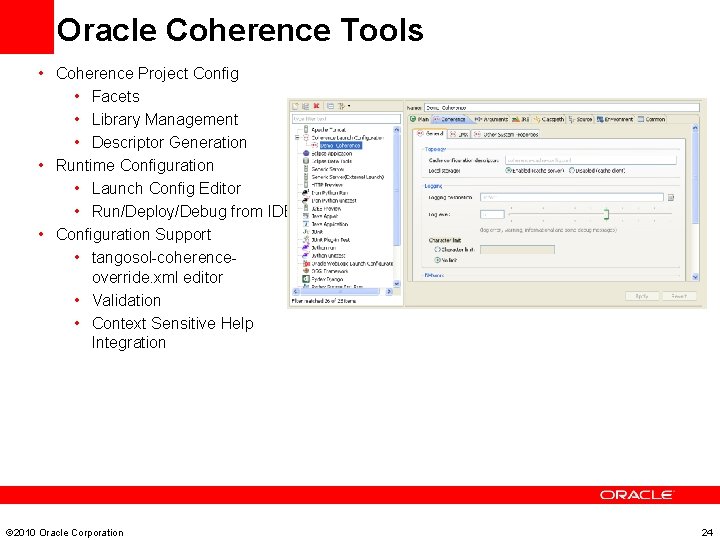
Task: Click right panel scrollbar up arrow
Action: click(x=695, y=128)
